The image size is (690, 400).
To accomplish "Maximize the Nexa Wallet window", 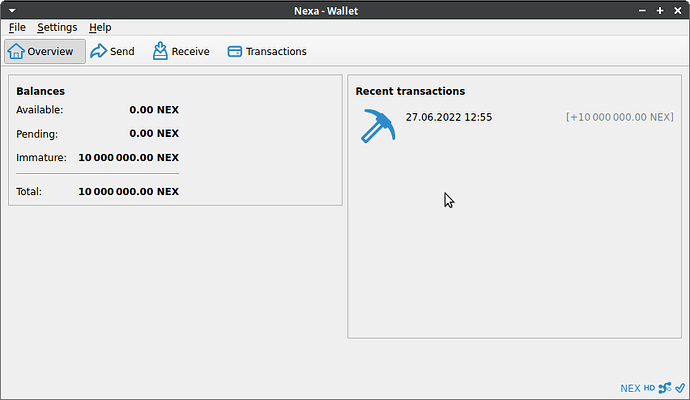I will click(660, 11).
